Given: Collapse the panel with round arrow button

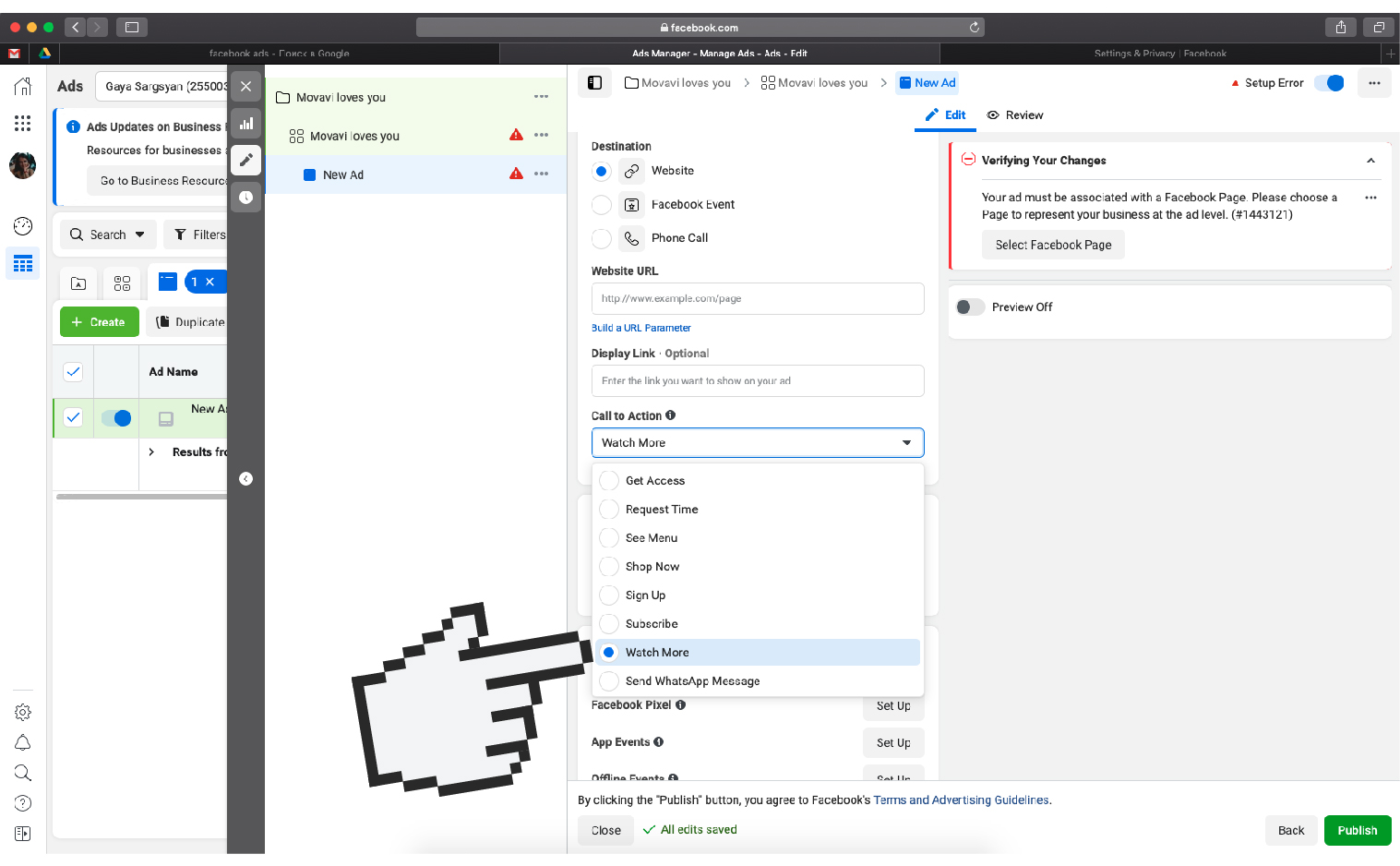Looking at the screenshot, I should (245, 478).
